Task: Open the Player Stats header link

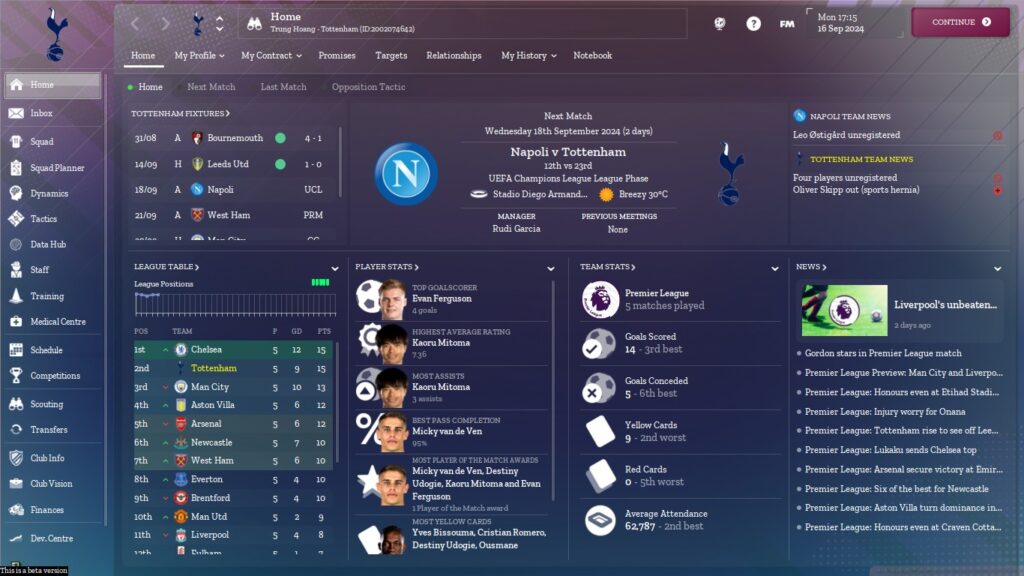Action: [387, 267]
